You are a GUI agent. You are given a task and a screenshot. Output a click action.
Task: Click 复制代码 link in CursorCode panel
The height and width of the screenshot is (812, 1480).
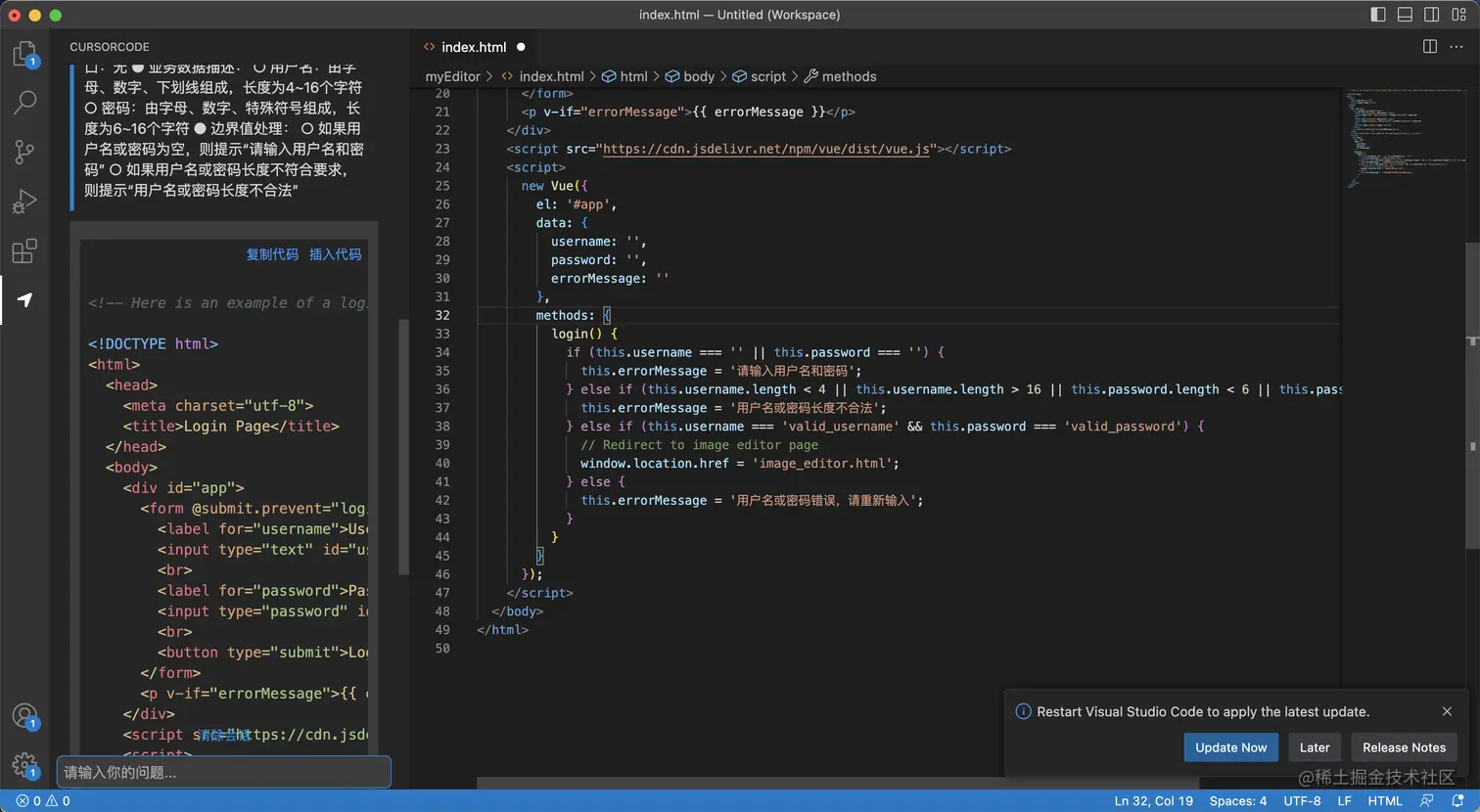pyautogui.click(x=272, y=254)
